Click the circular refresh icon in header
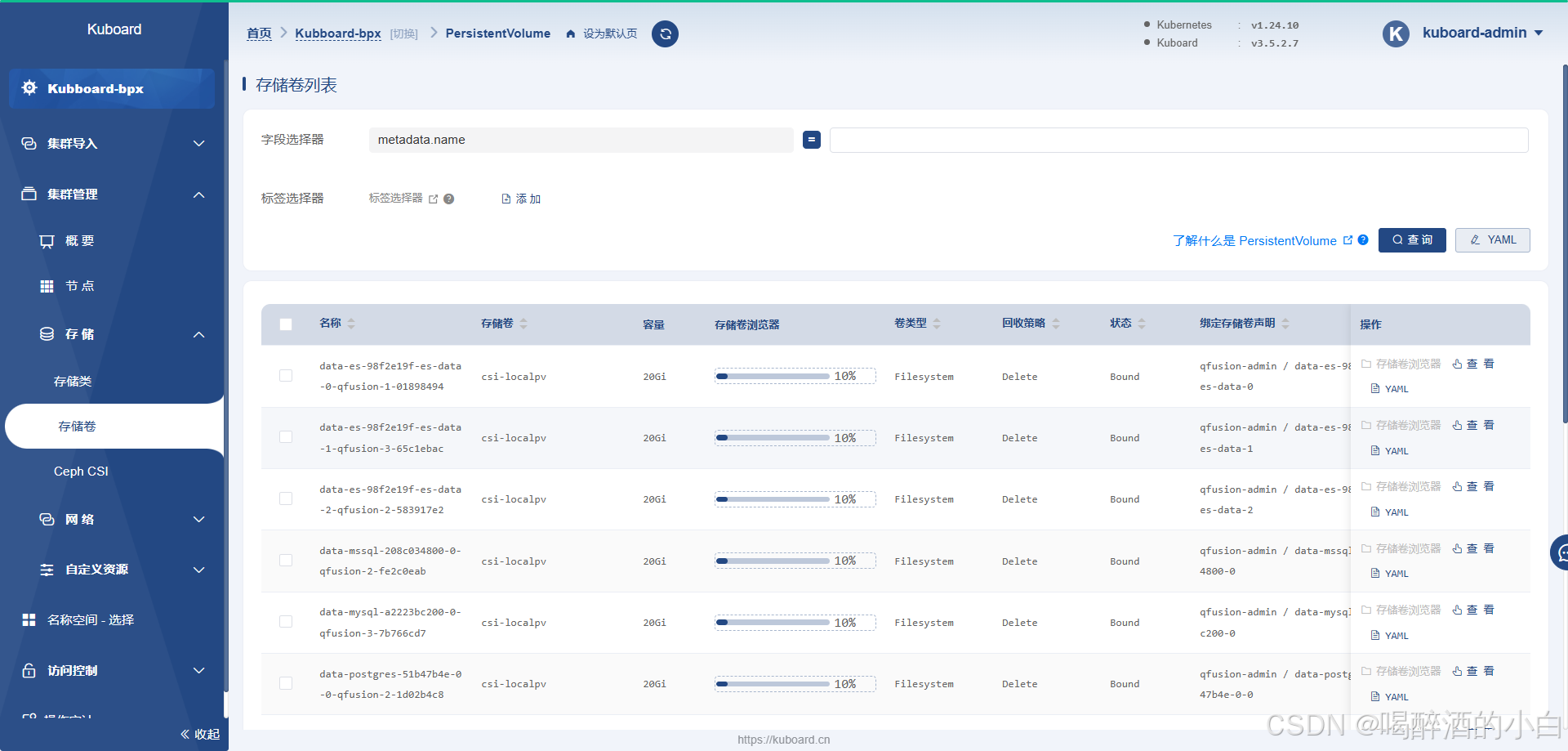The width and height of the screenshot is (1568, 751). click(665, 34)
